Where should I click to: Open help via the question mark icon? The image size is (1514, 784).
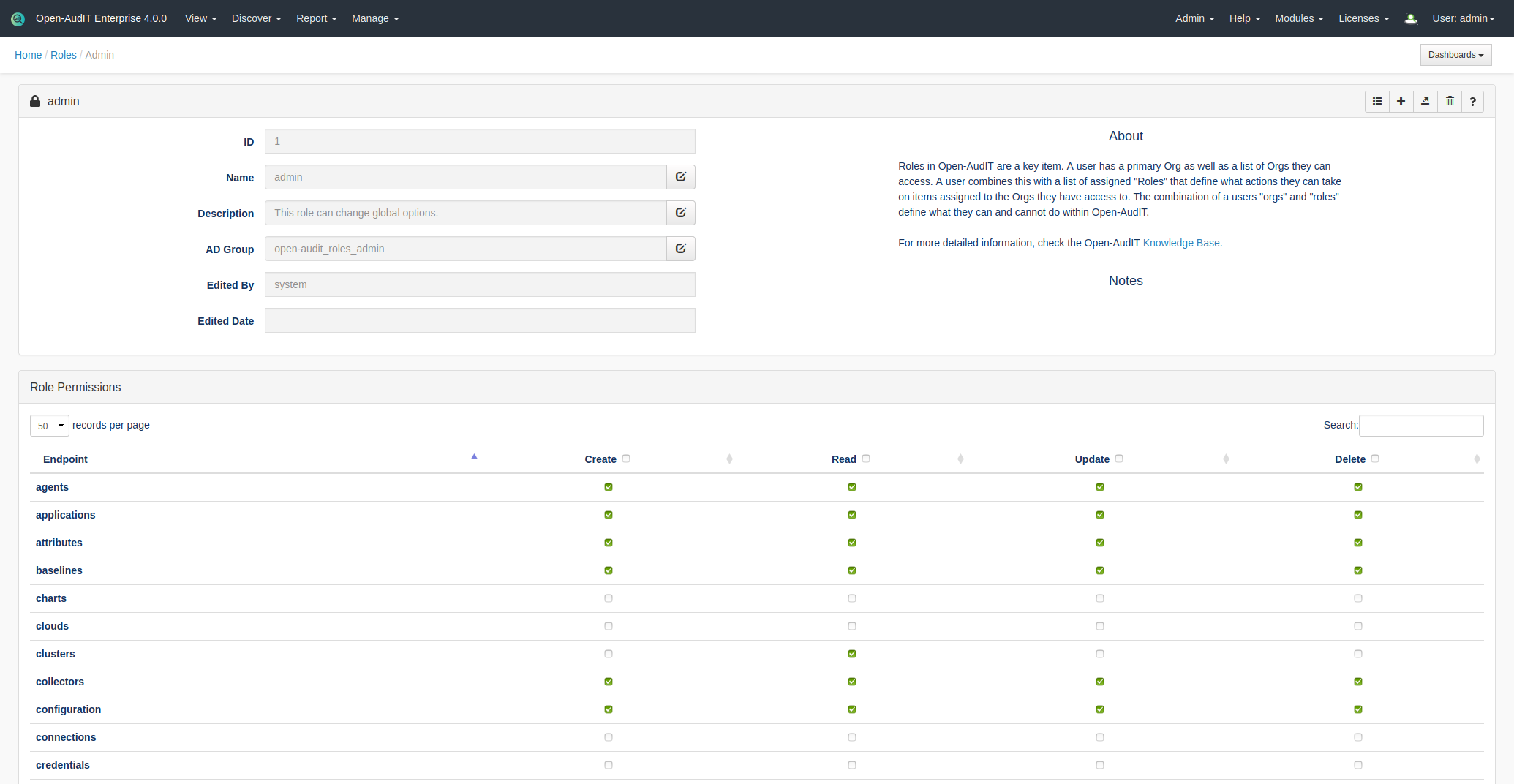pos(1472,102)
